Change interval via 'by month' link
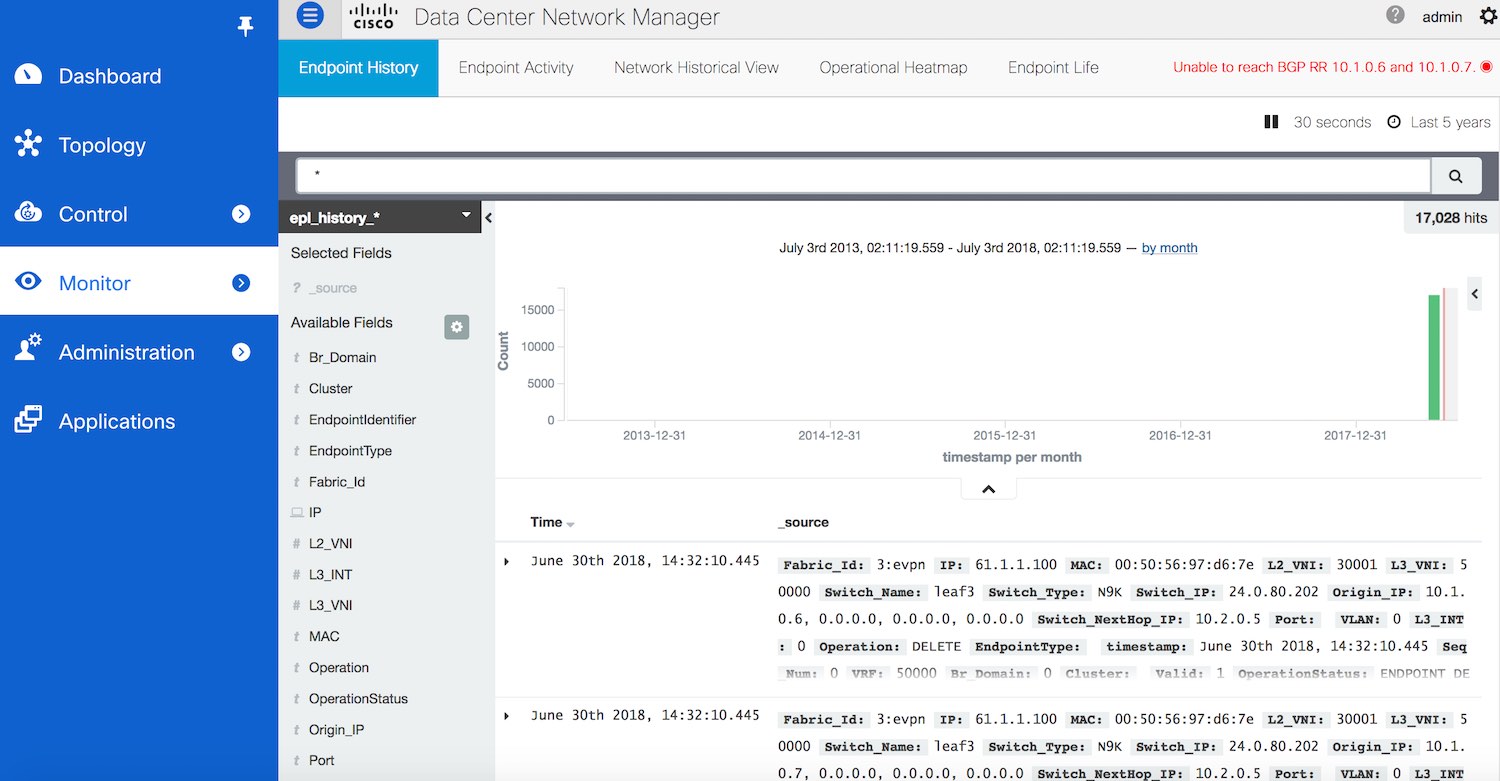The image size is (1500, 781). [1169, 248]
